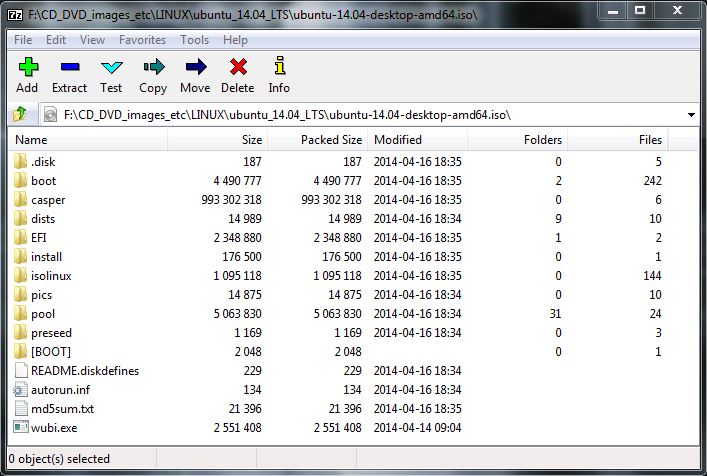The height and width of the screenshot is (476, 707).
Task: Select the [BOOT] folder name
Action: [x=51, y=352]
